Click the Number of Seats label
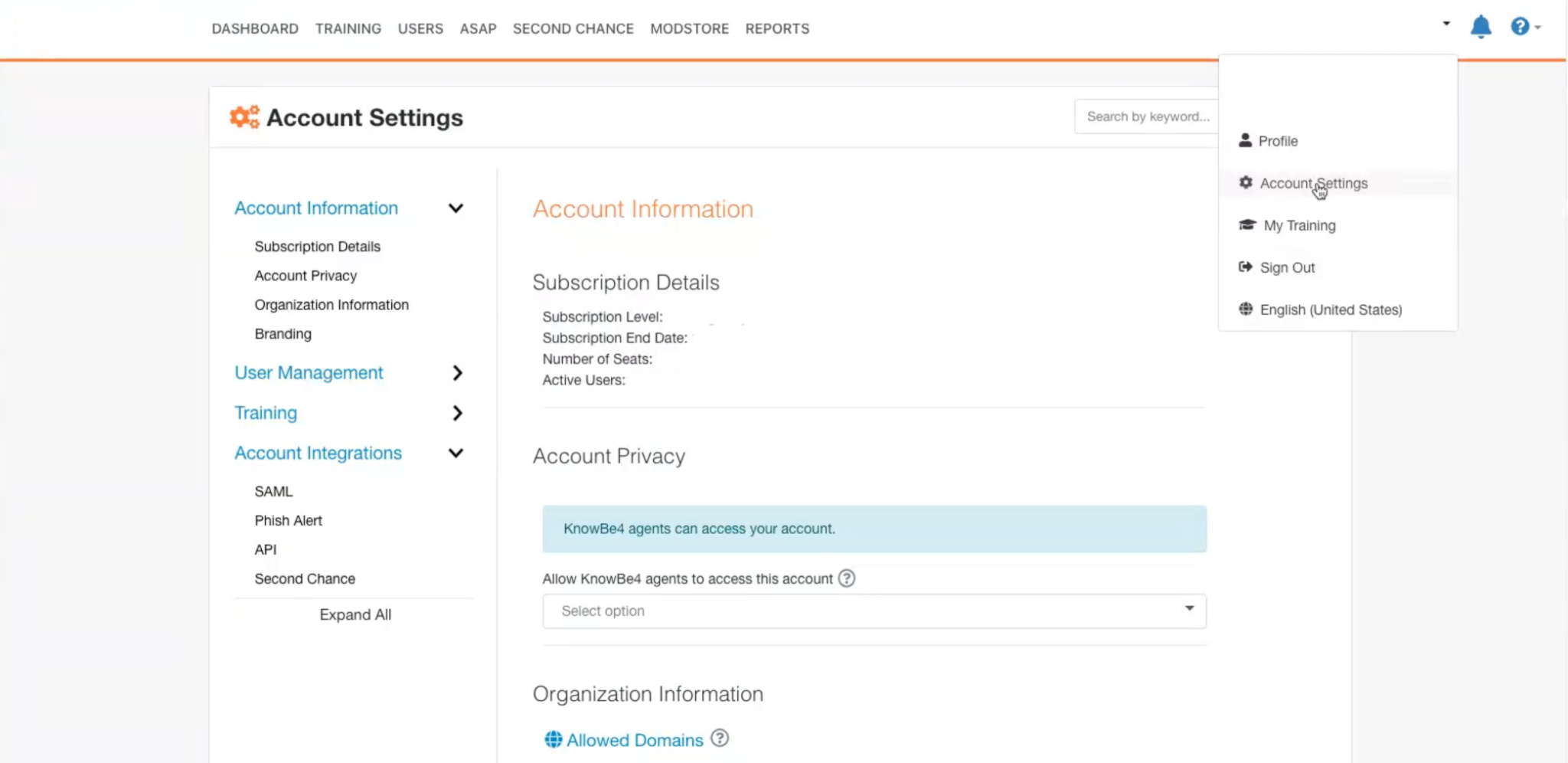The width and height of the screenshot is (1568, 763). coord(597,359)
